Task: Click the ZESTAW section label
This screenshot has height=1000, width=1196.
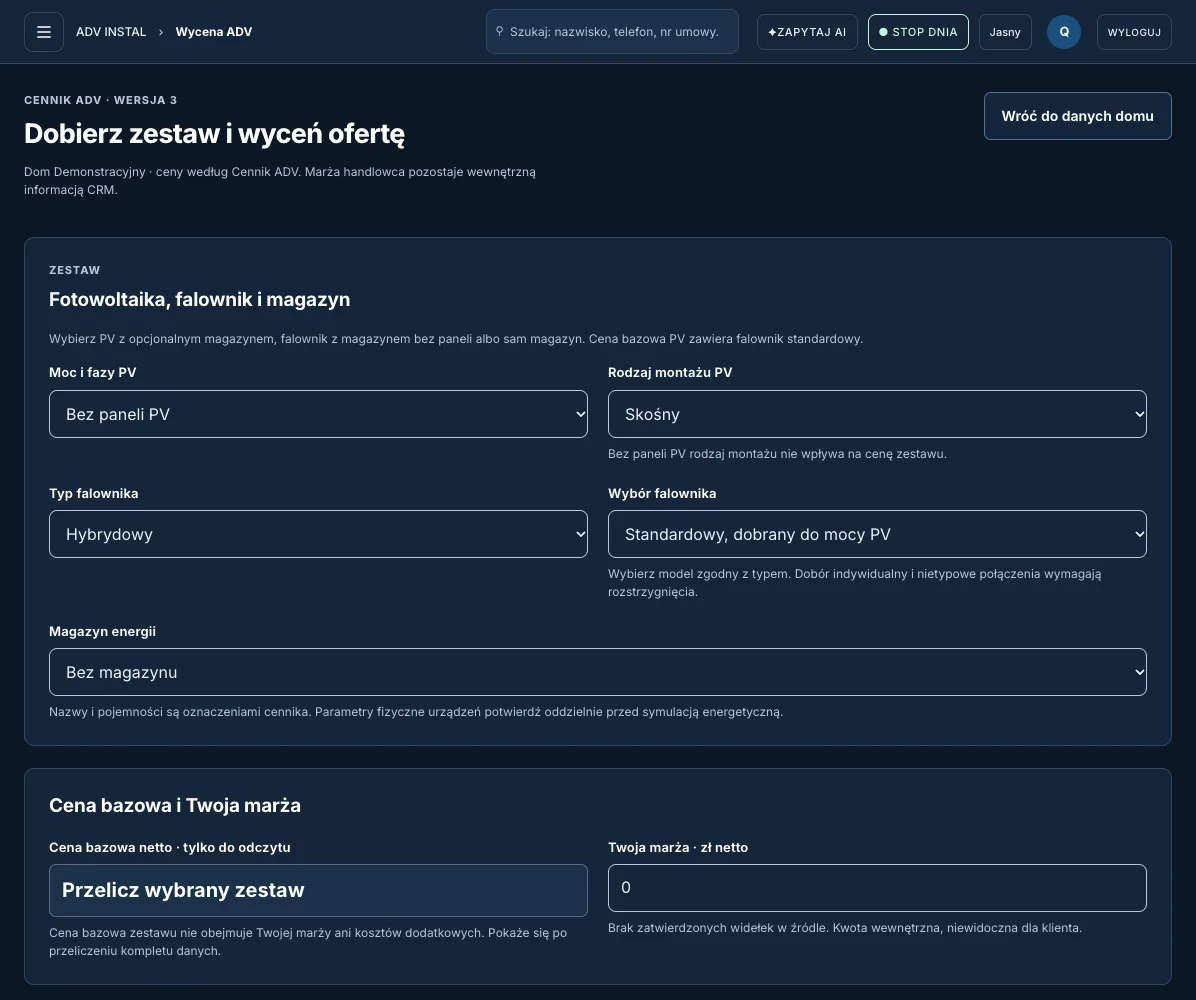Action: coord(75,270)
